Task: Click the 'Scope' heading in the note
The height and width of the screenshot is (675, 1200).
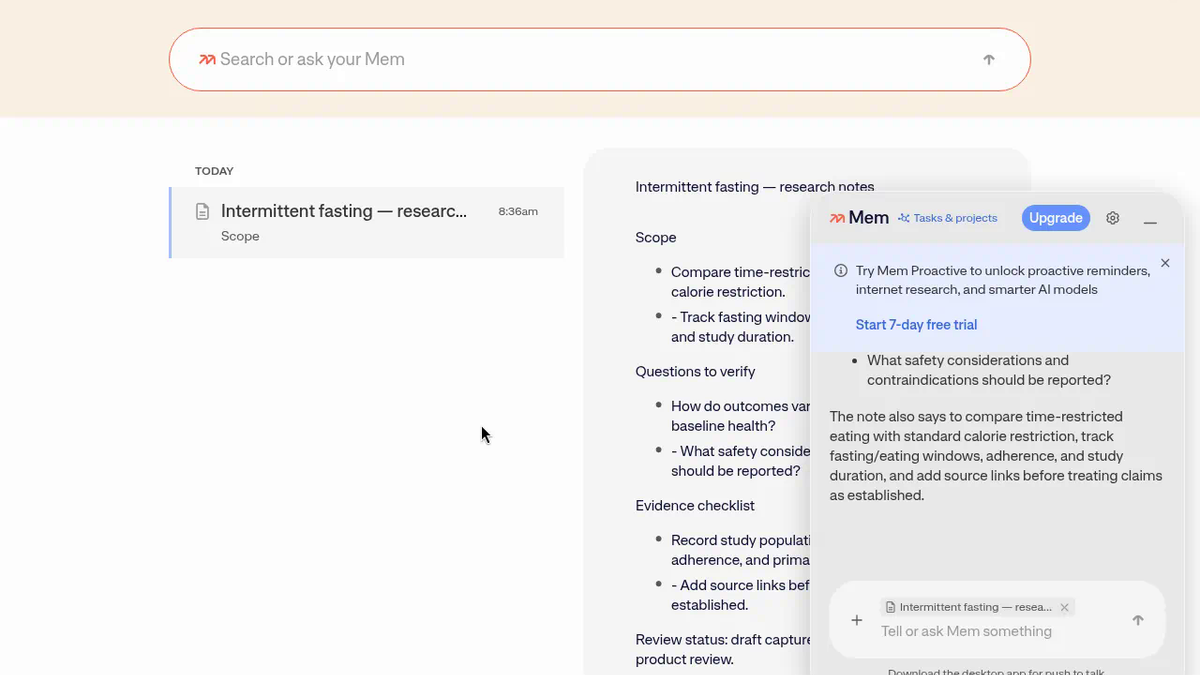Action: (x=656, y=237)
